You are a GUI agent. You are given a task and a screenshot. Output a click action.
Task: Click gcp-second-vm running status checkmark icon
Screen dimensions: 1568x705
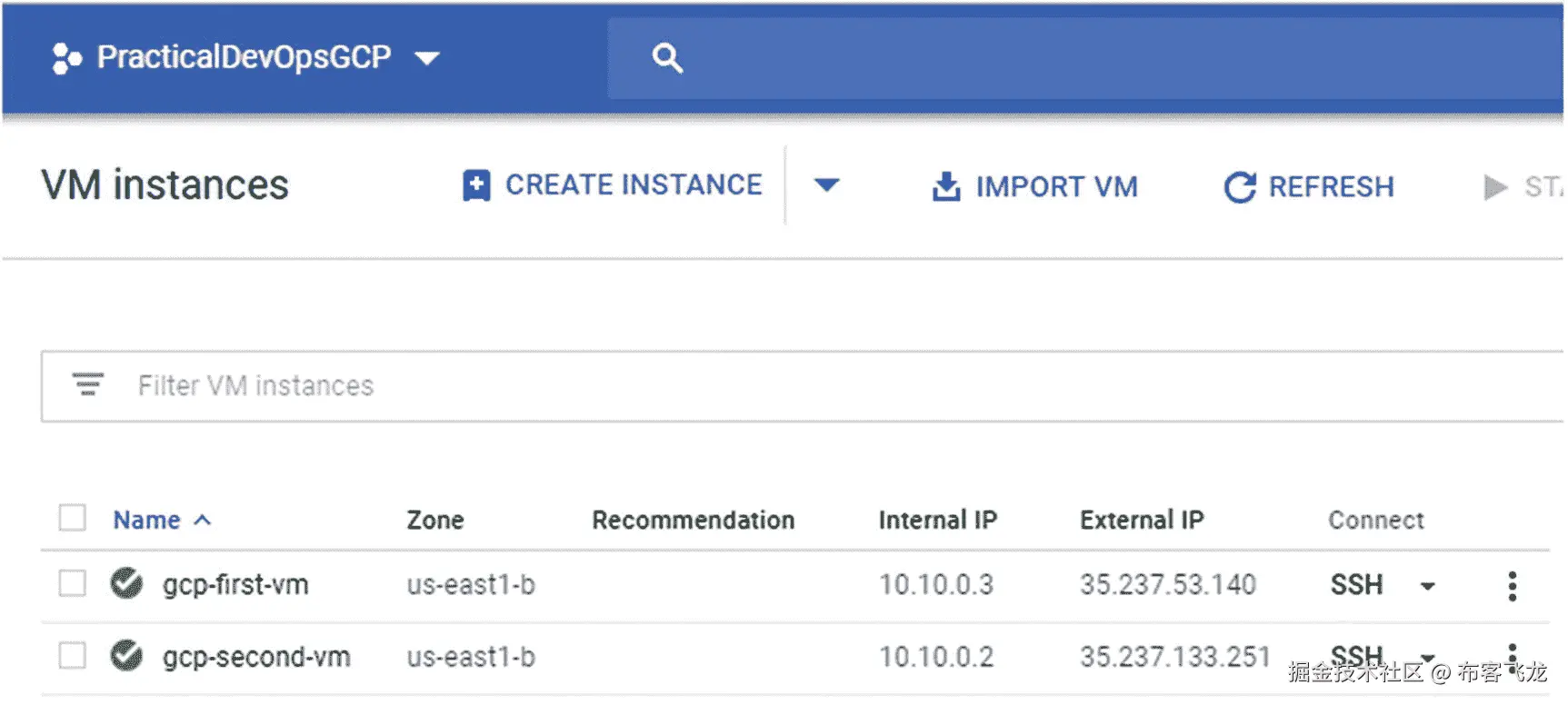[126, 655]
